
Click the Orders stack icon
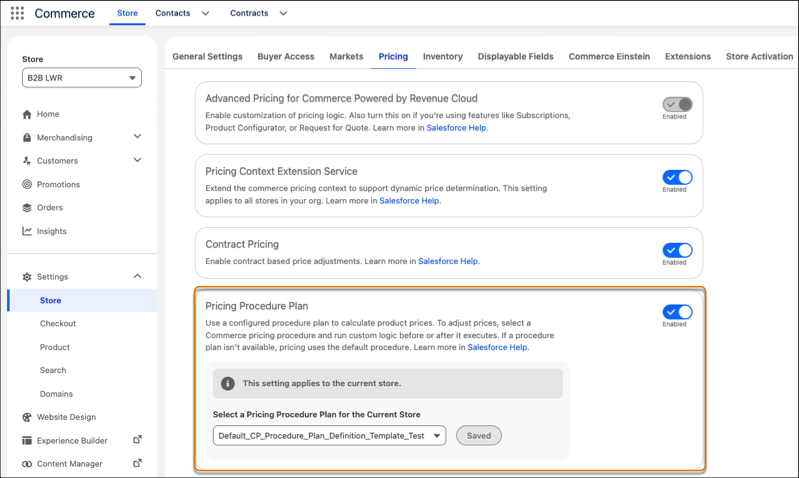27,208
